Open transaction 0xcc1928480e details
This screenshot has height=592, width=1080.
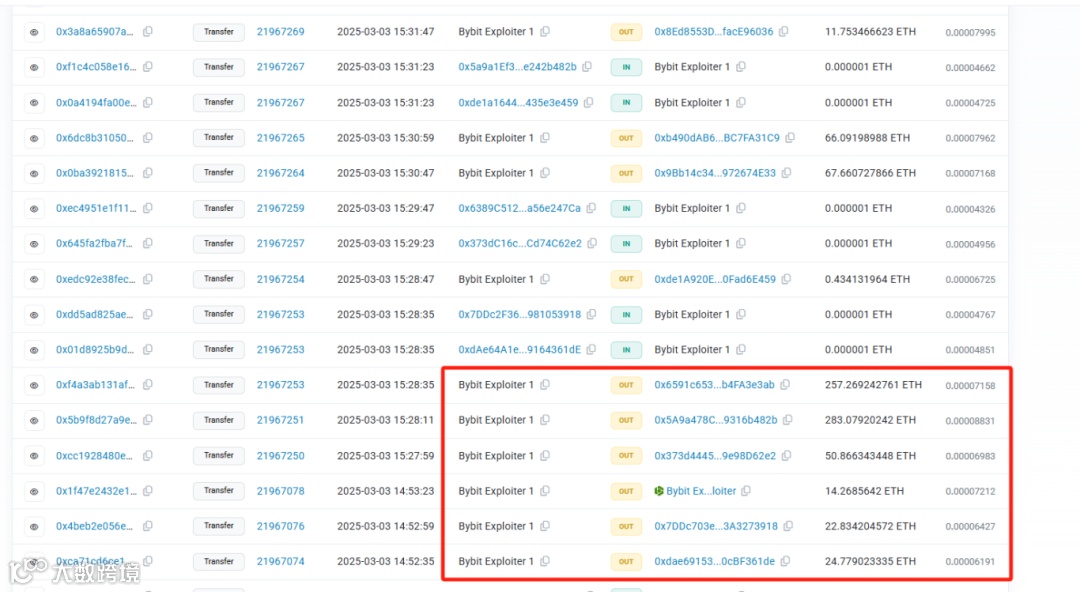(x=95, y=456)
